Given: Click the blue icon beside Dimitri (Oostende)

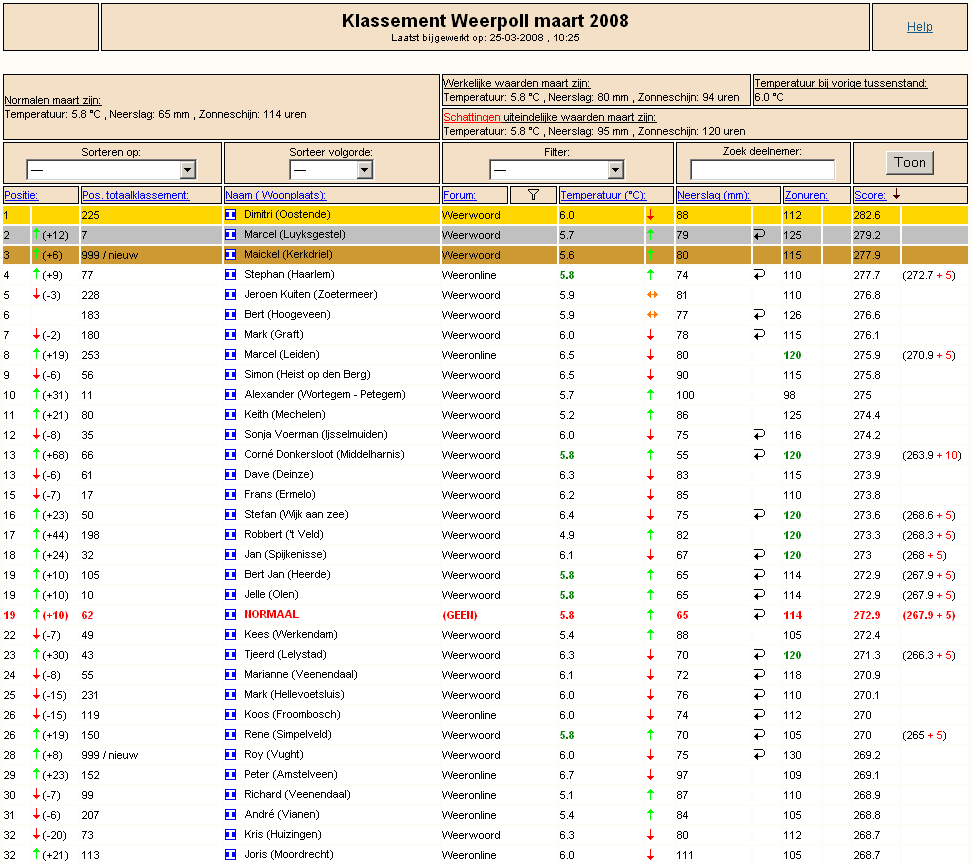Looking at the screenshot, I should point(230,215).
